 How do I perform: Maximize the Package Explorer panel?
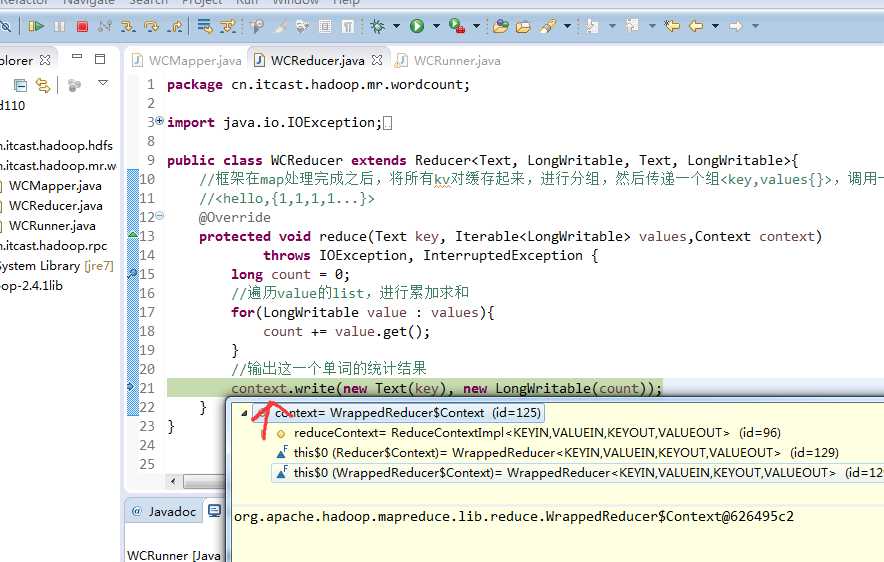[100, 59]
